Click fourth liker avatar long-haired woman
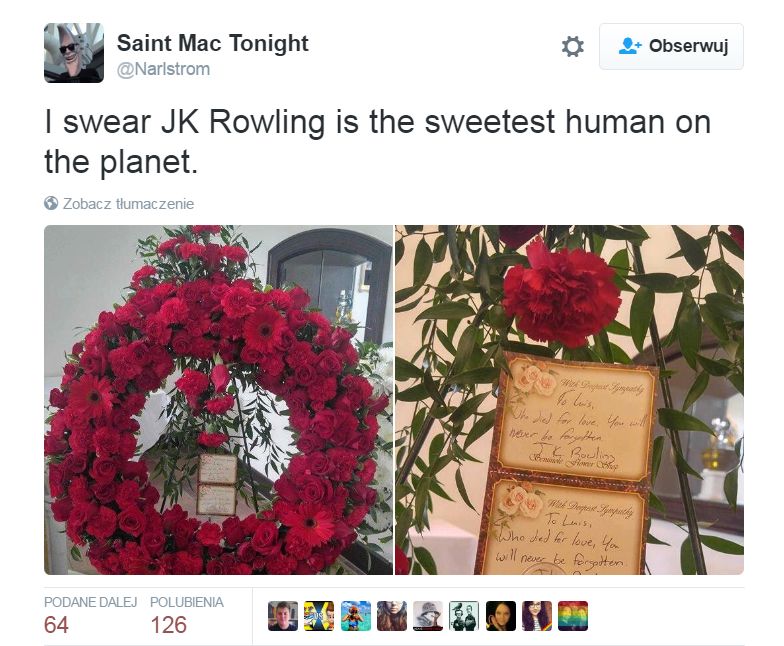The height and width of the screenshot is (646, 784). point(392,616)
